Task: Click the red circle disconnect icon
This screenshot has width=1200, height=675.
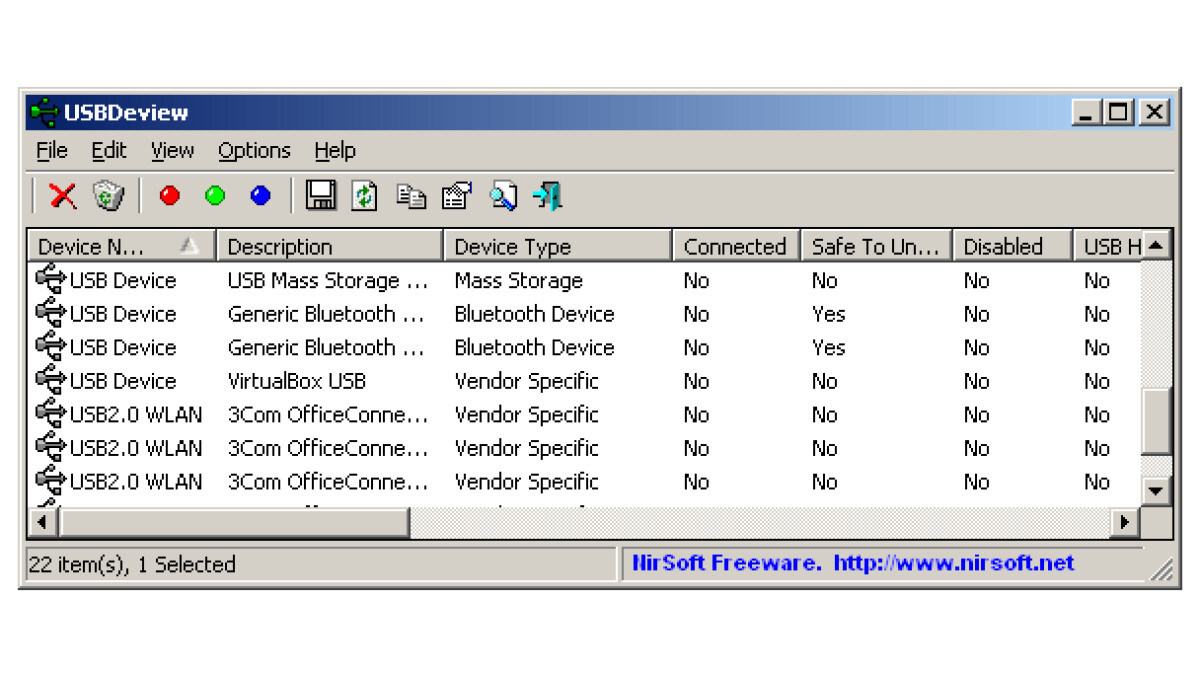Action: pos(169,196)
